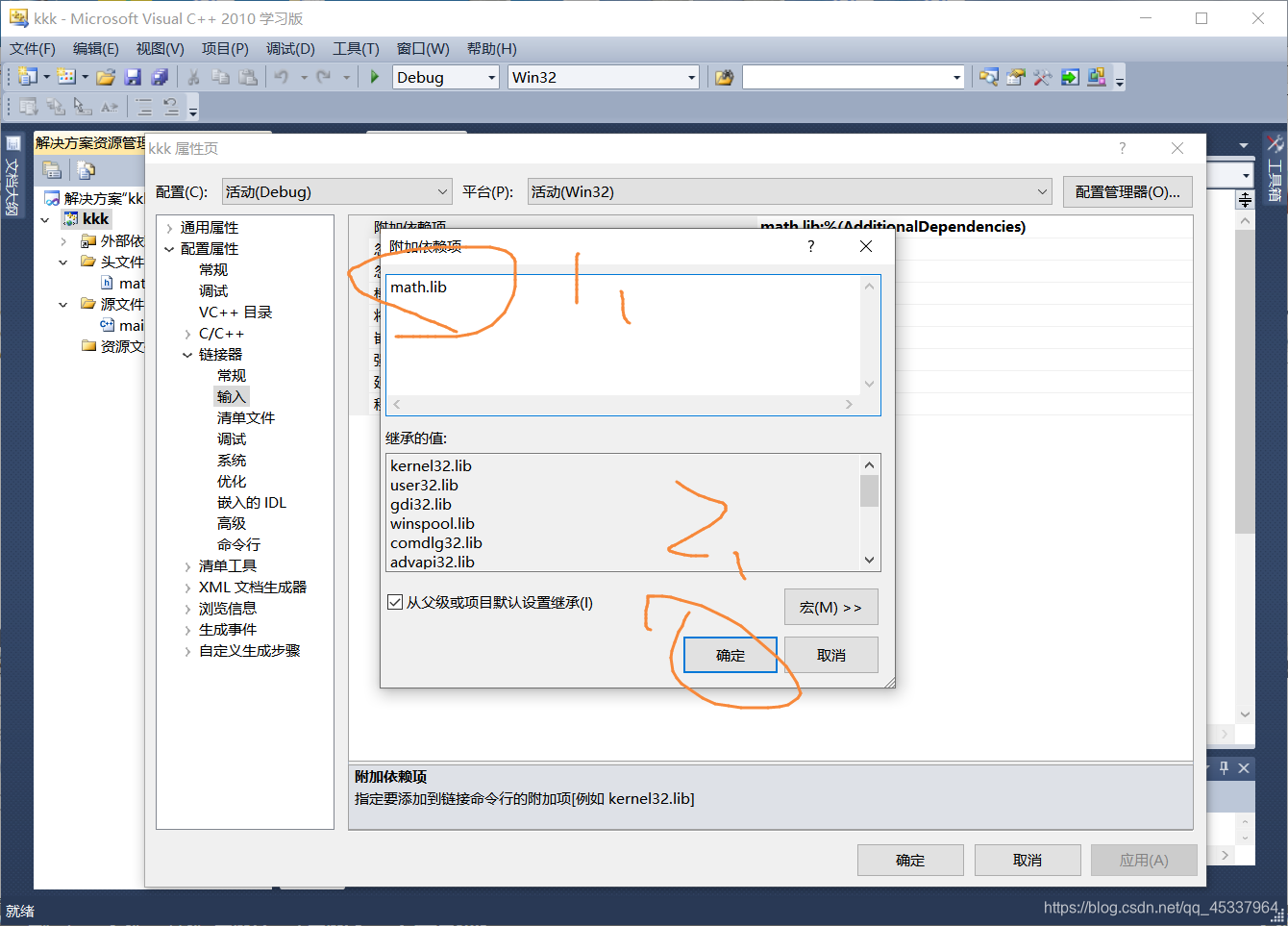Open the 编辑(E) menu
Viewport: 1288px width, 926px height.
[x=96, y=48]
